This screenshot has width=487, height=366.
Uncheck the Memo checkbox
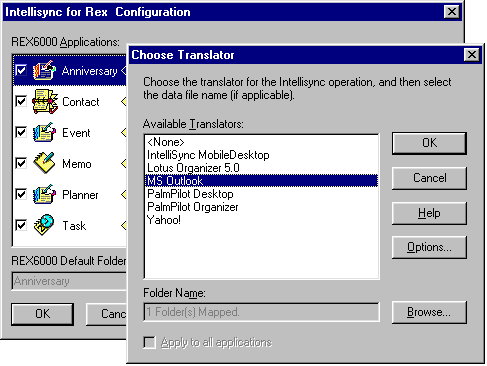tap(21, 163)
